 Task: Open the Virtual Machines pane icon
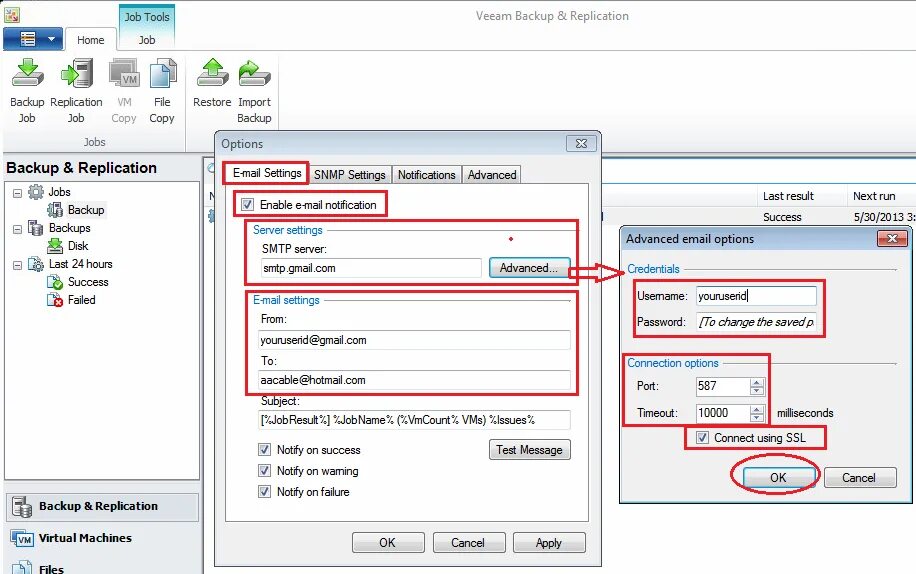point(22,538)
